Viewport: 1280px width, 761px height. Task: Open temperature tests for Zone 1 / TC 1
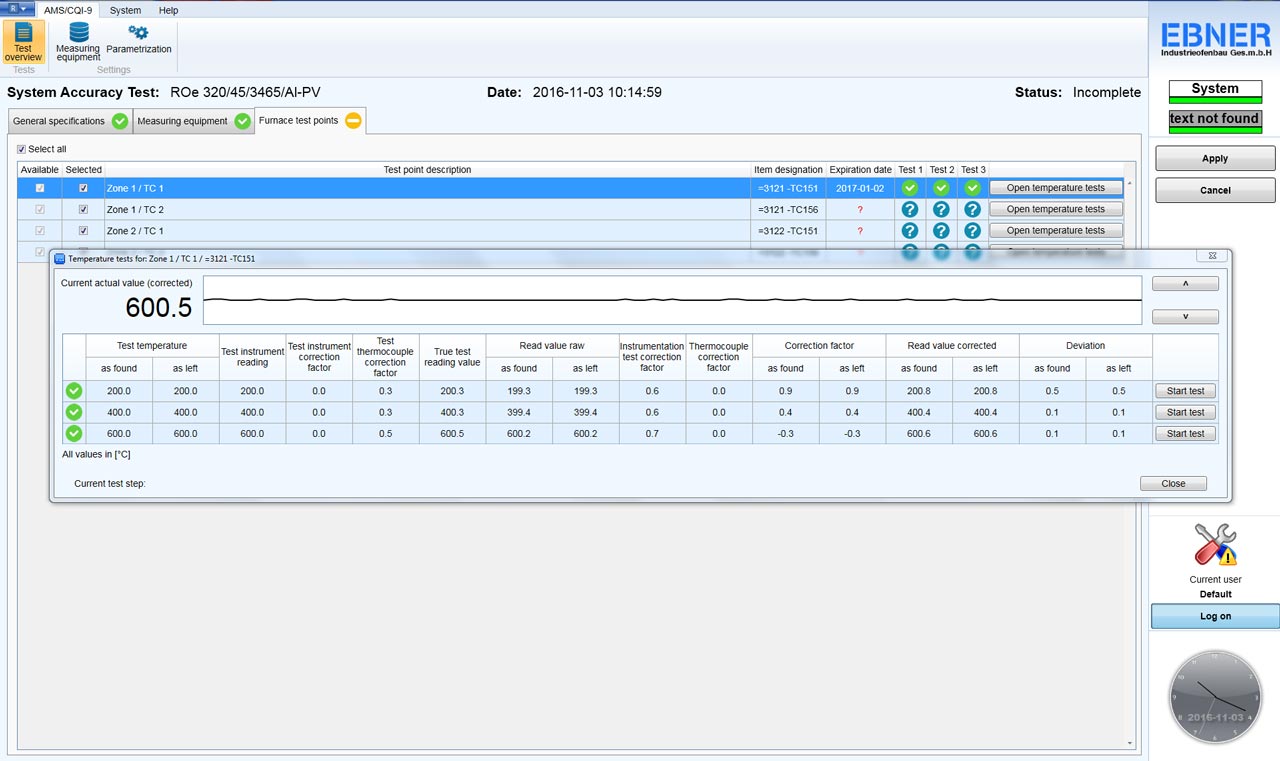click(x=1056, y=188)
